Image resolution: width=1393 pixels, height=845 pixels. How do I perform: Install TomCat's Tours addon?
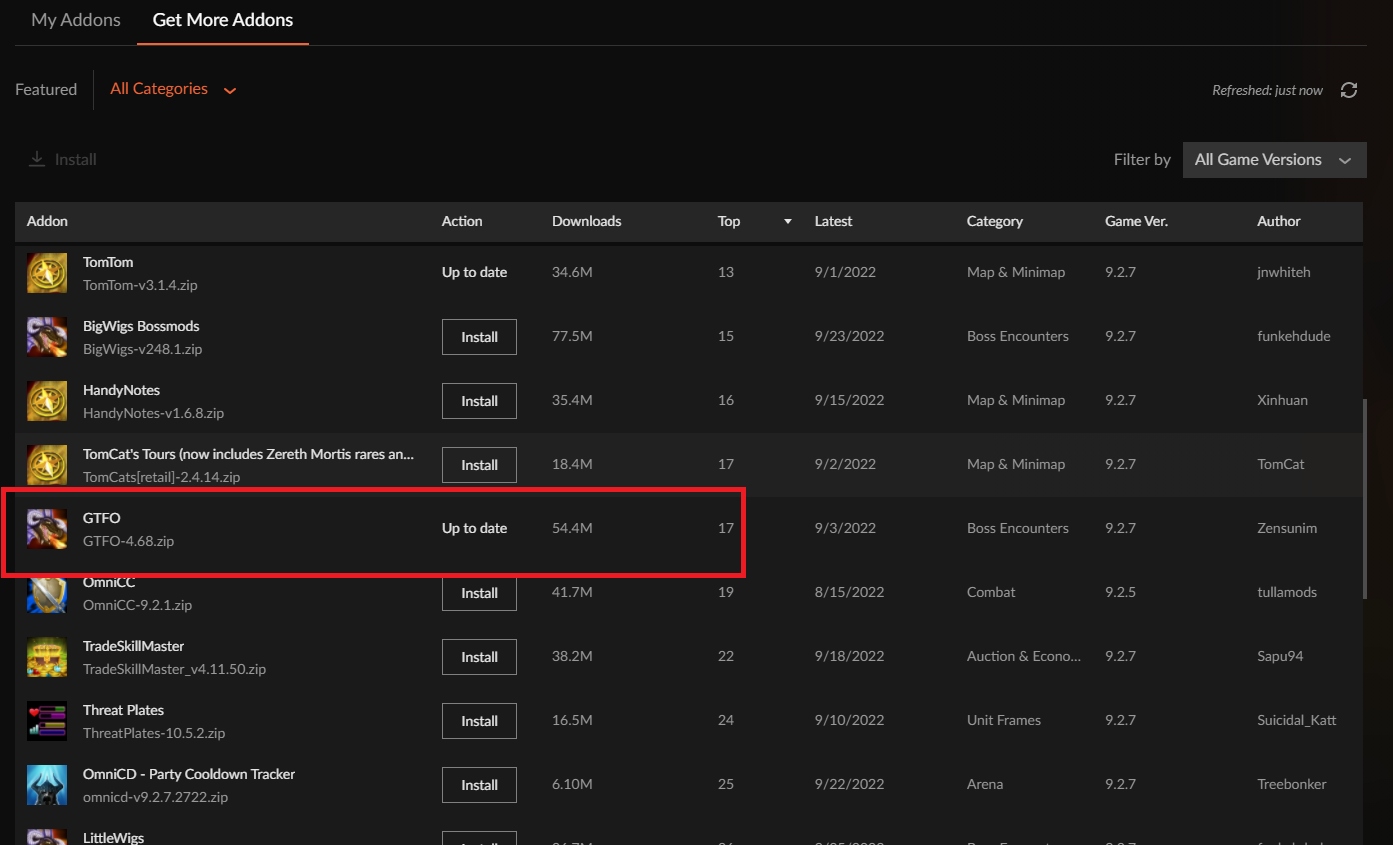point(479,465)
